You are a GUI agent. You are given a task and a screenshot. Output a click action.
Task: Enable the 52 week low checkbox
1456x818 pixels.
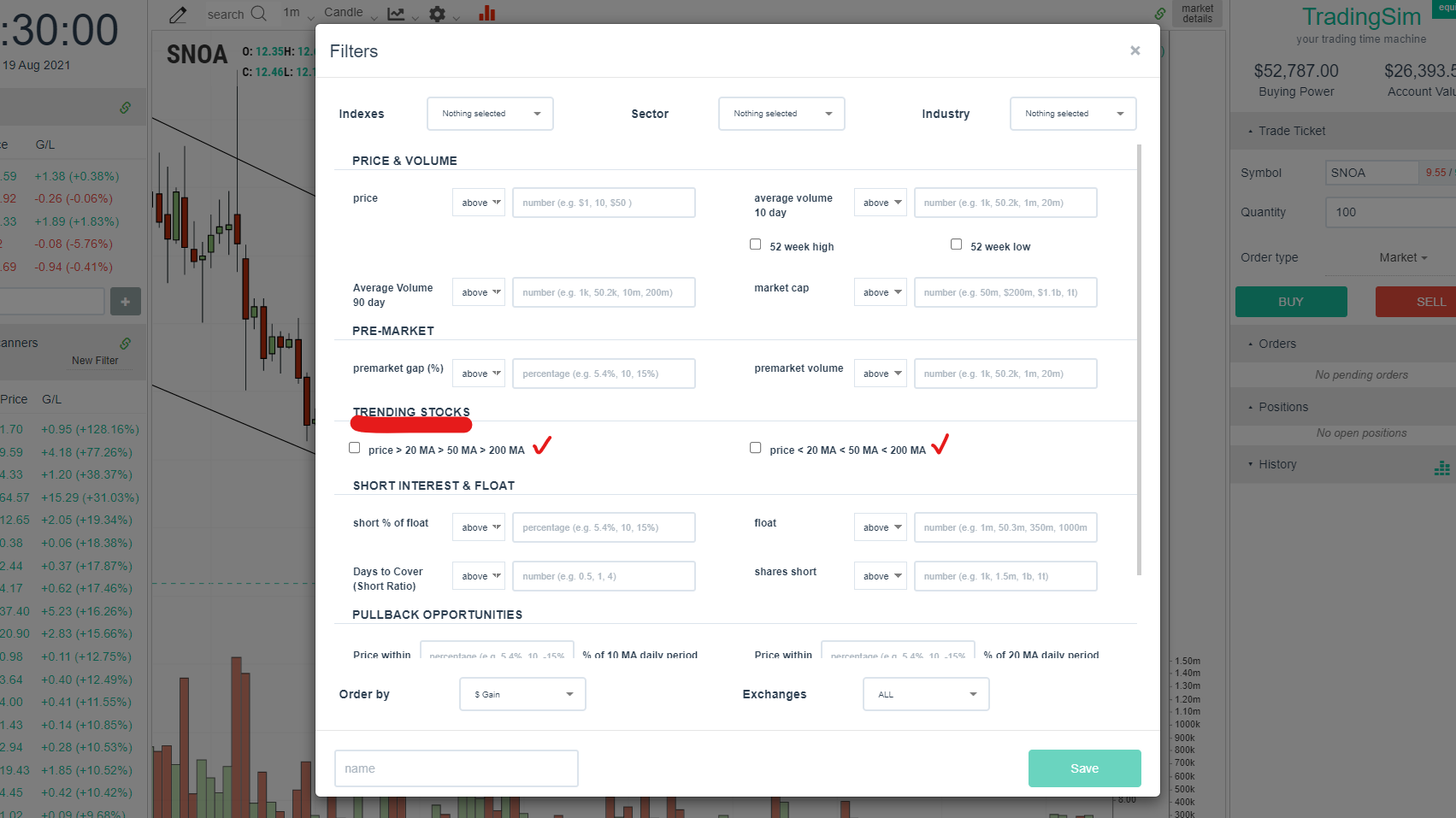click(957, 244)
